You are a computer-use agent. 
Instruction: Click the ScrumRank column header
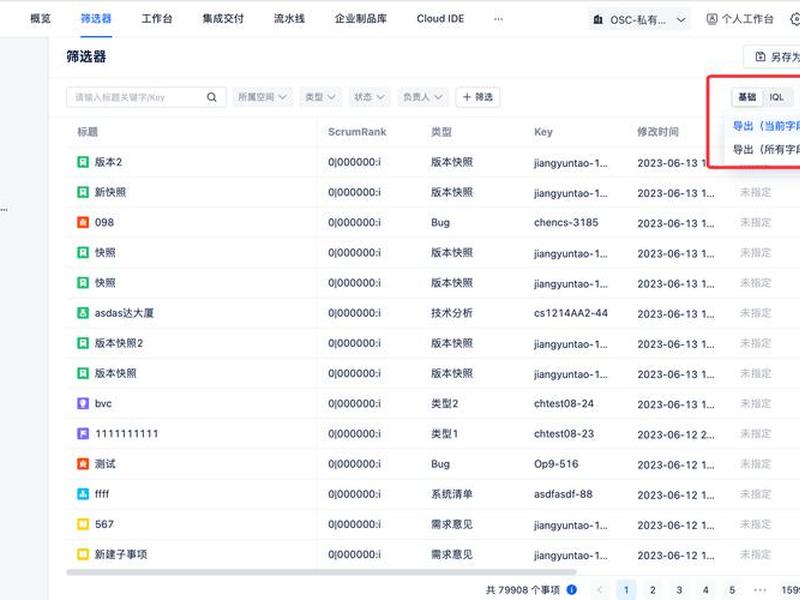pyautogui.click(x=357, y=132)
